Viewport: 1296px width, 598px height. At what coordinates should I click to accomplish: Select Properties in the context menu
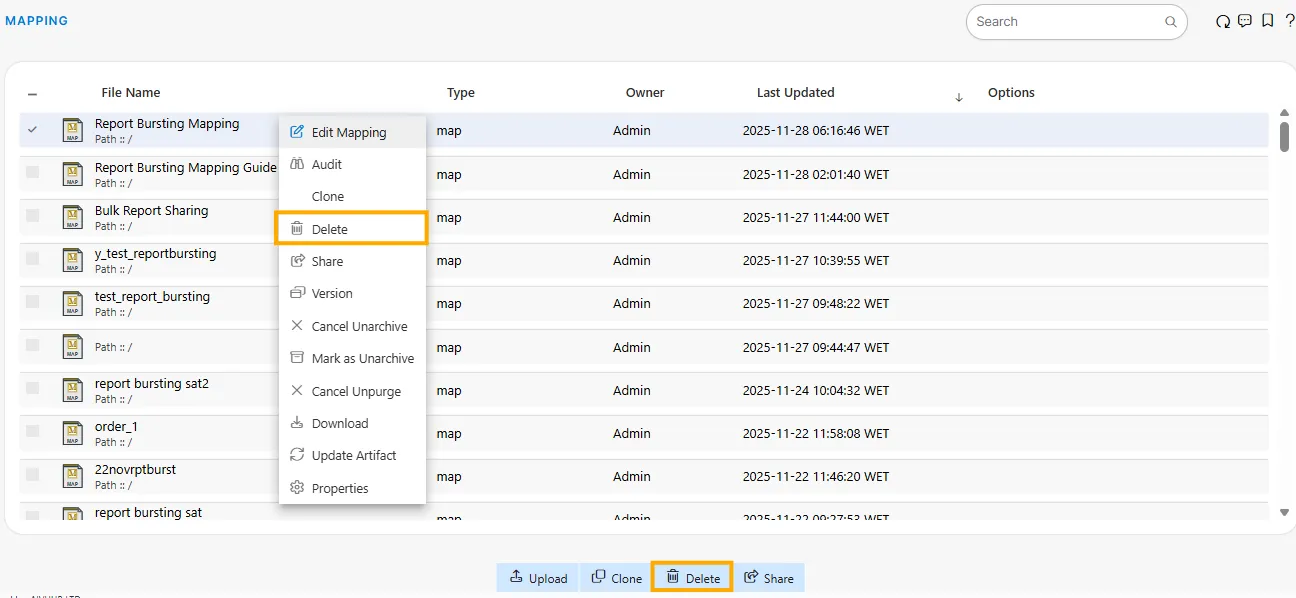[340, 488]
